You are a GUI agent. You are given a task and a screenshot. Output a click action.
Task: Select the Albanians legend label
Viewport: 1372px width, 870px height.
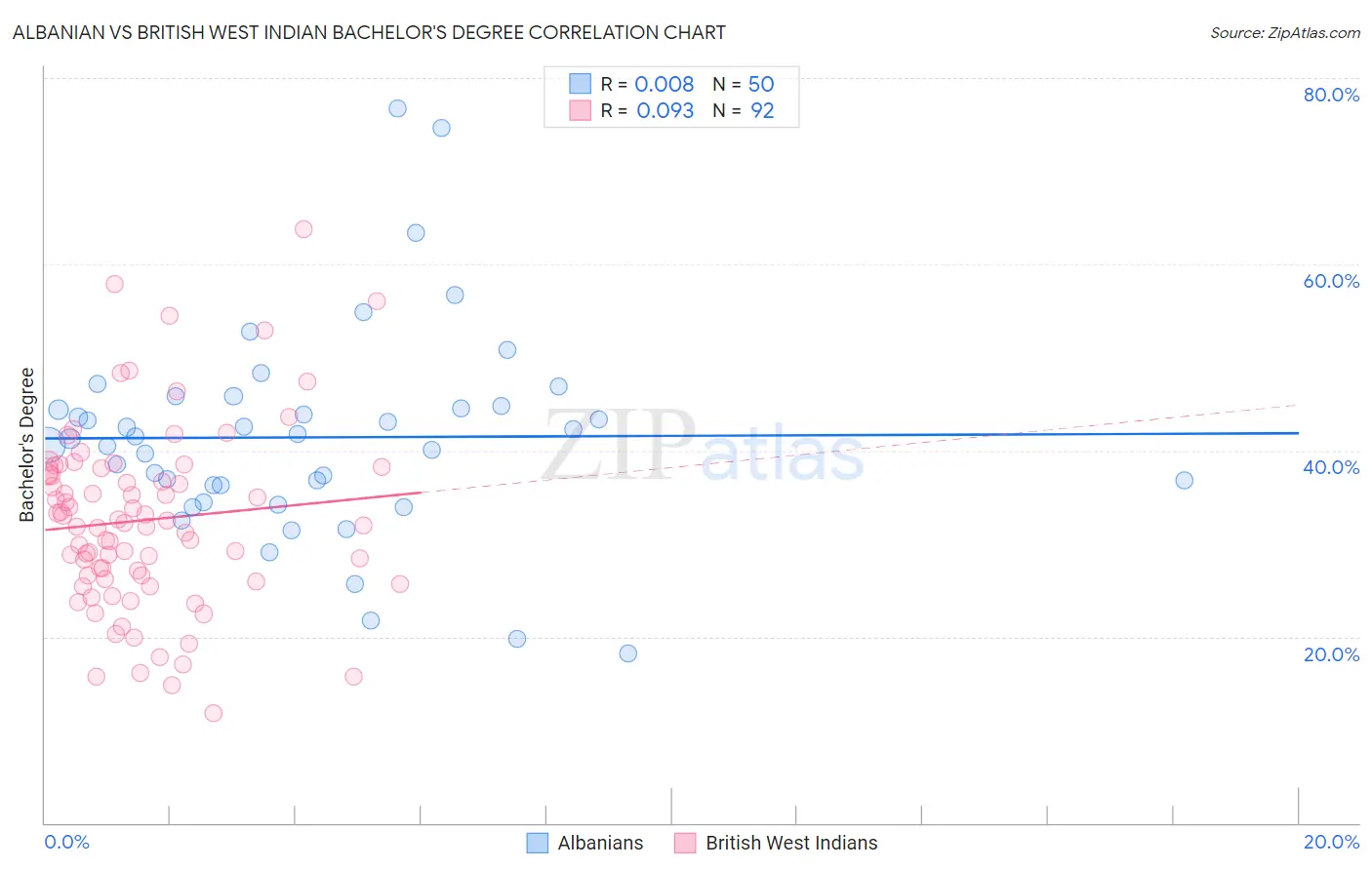coord(600,843)
